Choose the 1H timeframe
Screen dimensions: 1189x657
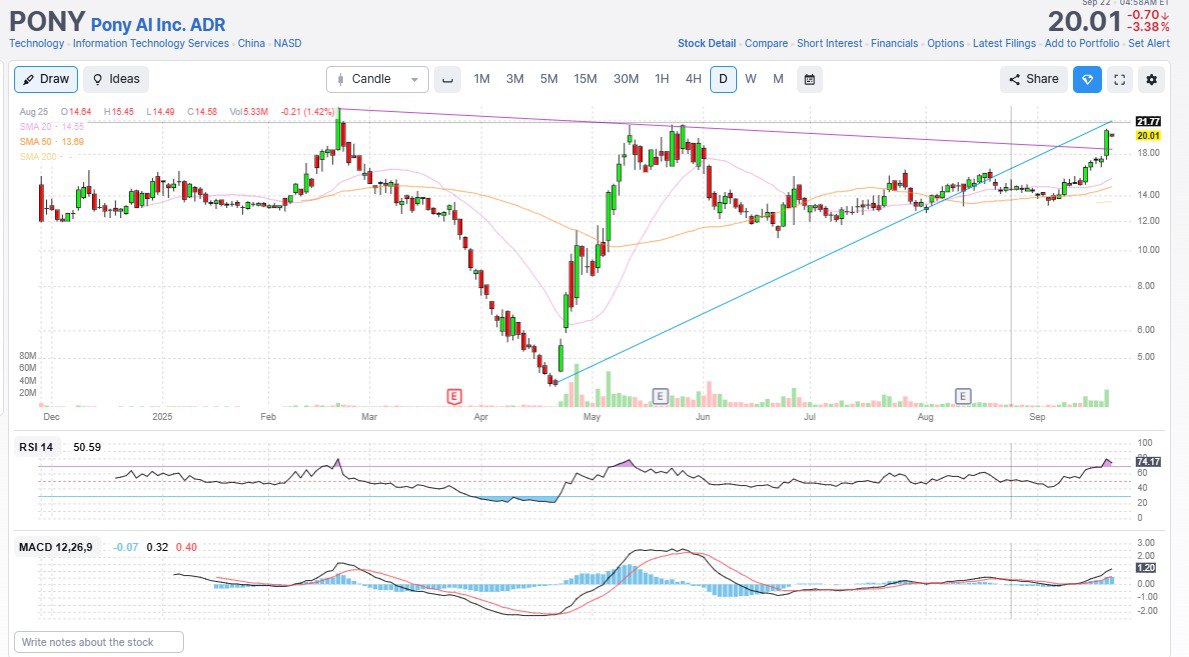pyautogui.click(x=661, y=79)
